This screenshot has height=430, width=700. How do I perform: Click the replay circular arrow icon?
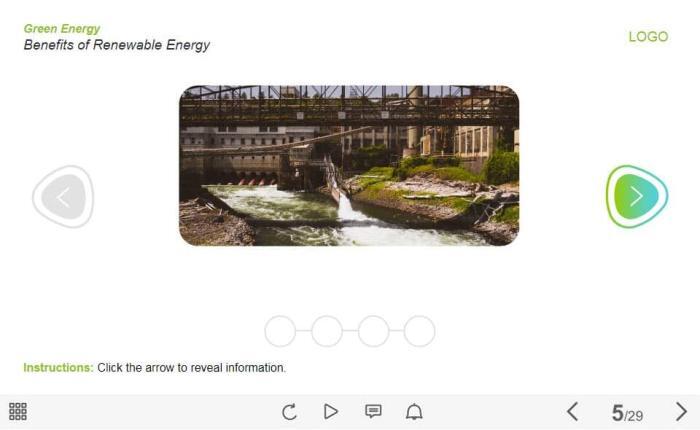click(289, 411)
